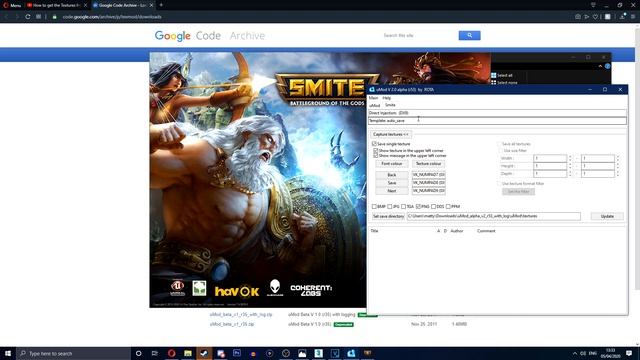Open uMod_beta_v1_r35.zip download link
Image resolution: width=640 pixels, height=360 pixels.
[x=232, y=324]
